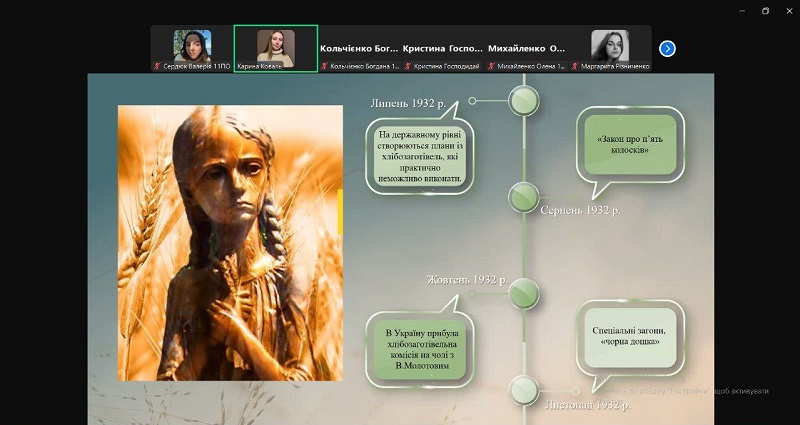Click the statue of girl with wheat image
Screen dimensions: 800x425
tap(230, 243)
